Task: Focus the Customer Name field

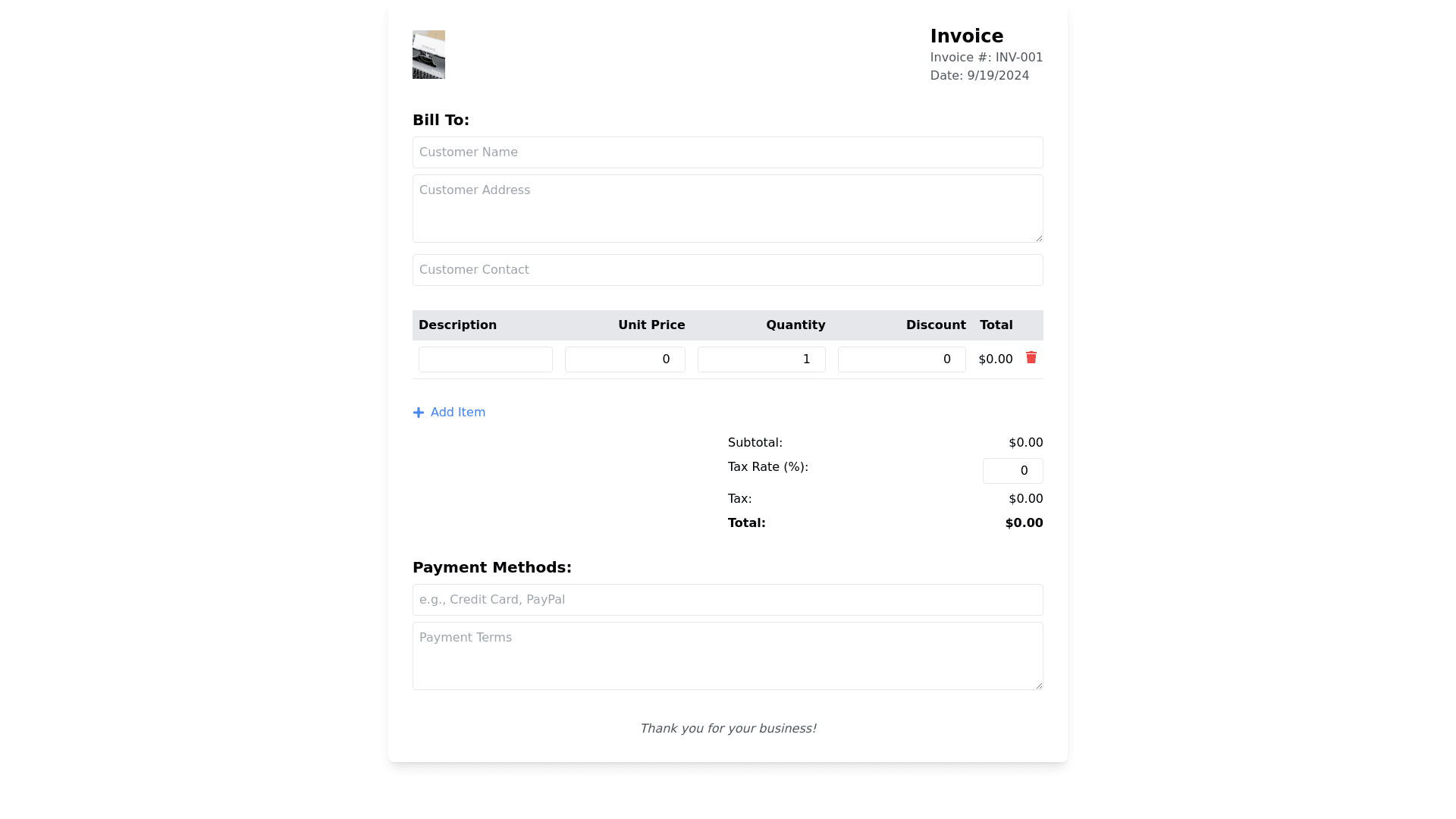Action: point(727,152)
